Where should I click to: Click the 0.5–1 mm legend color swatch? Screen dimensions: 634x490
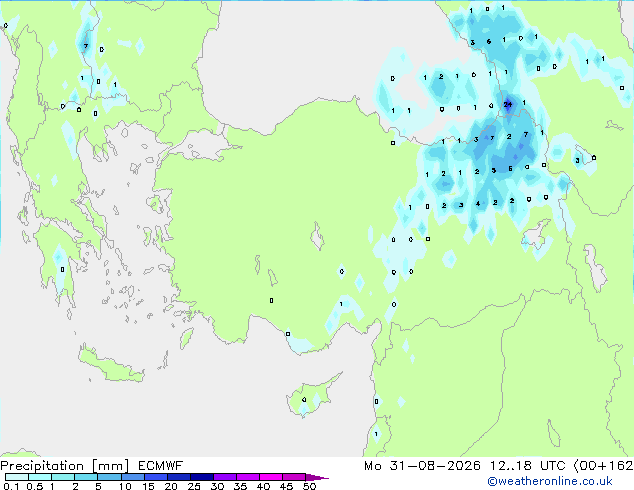coord(40,477)
